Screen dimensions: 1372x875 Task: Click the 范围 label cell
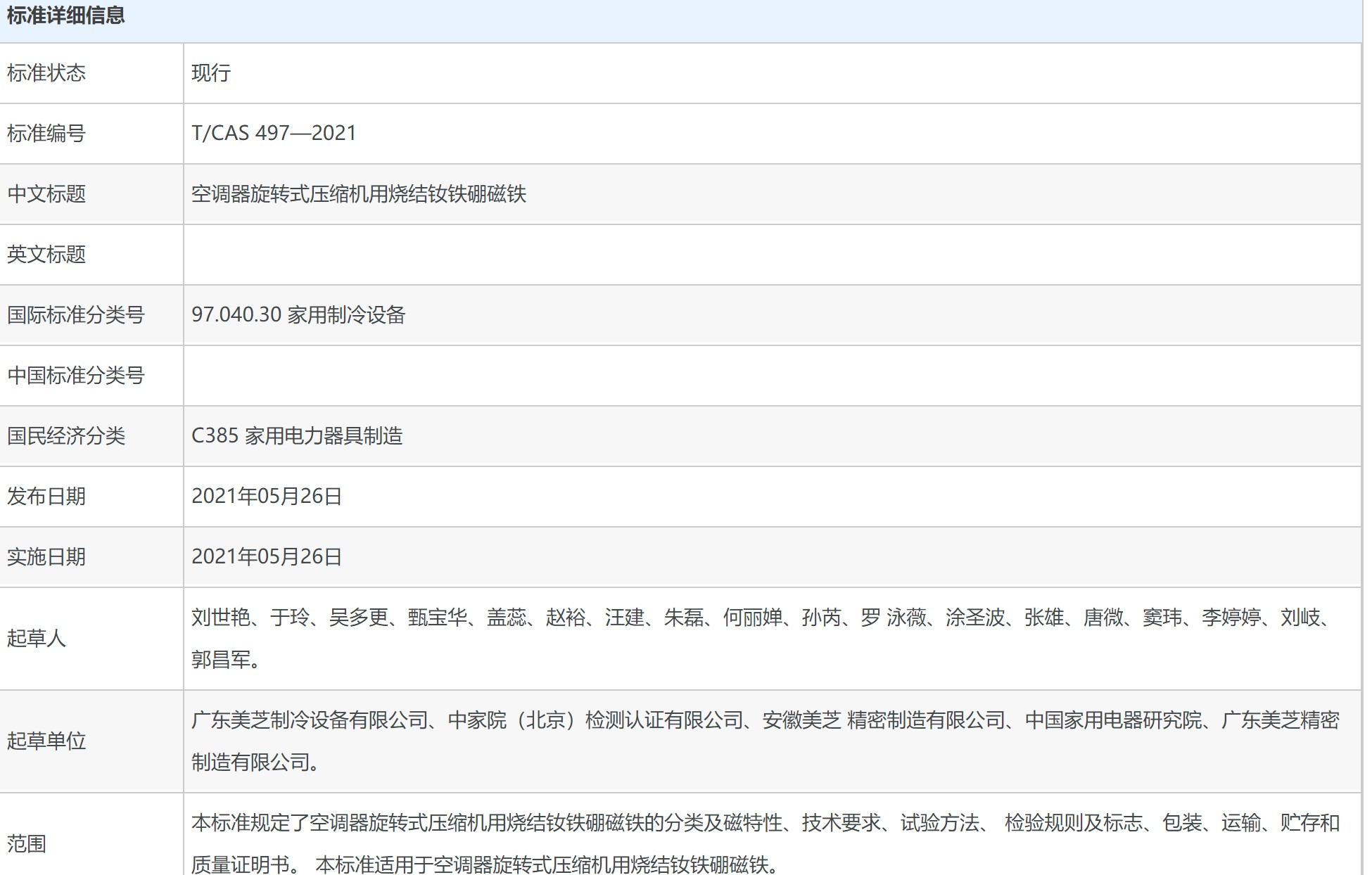click(27, 843)
